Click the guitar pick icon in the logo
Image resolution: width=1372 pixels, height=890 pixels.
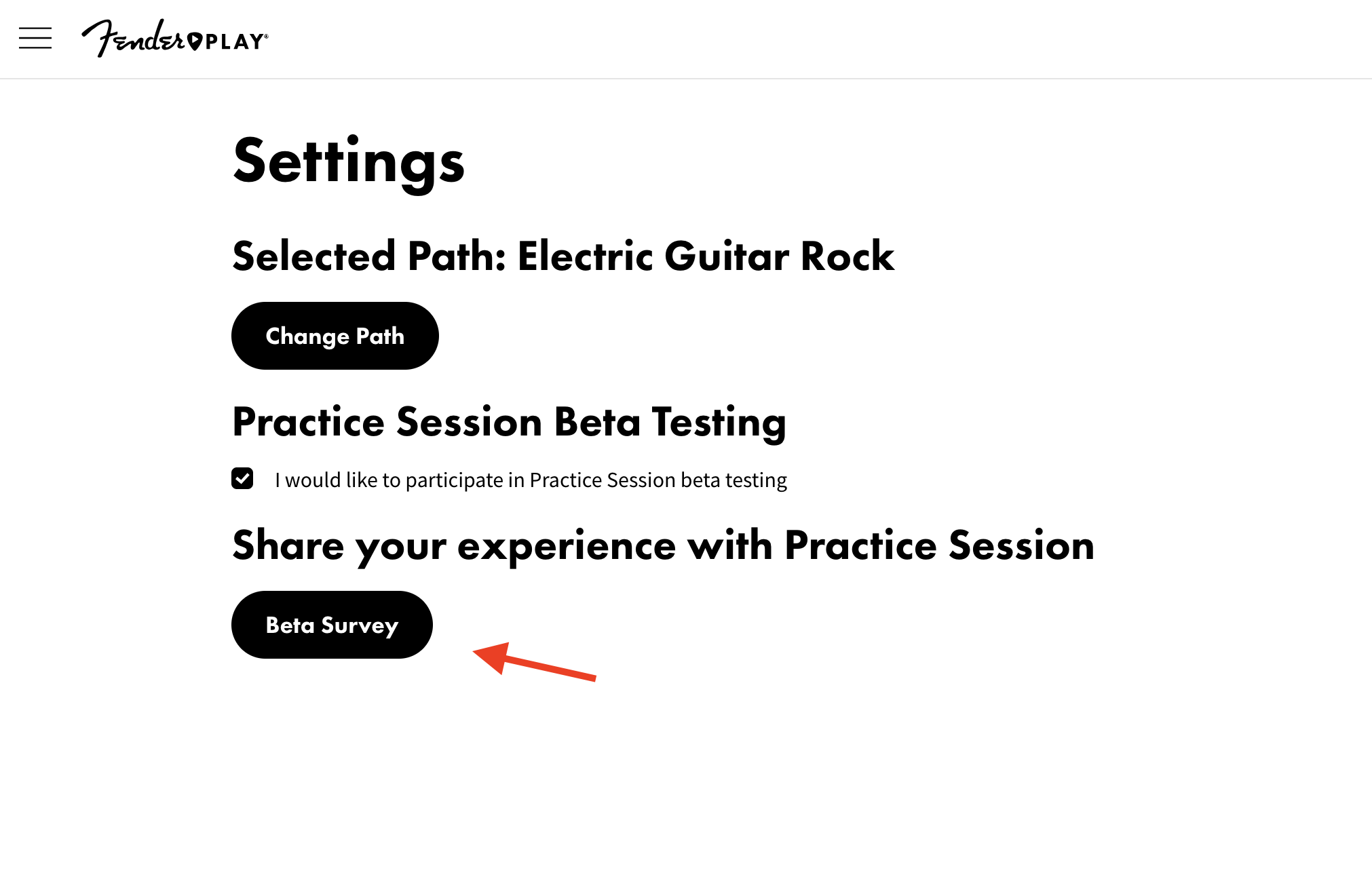click(194, 41)
